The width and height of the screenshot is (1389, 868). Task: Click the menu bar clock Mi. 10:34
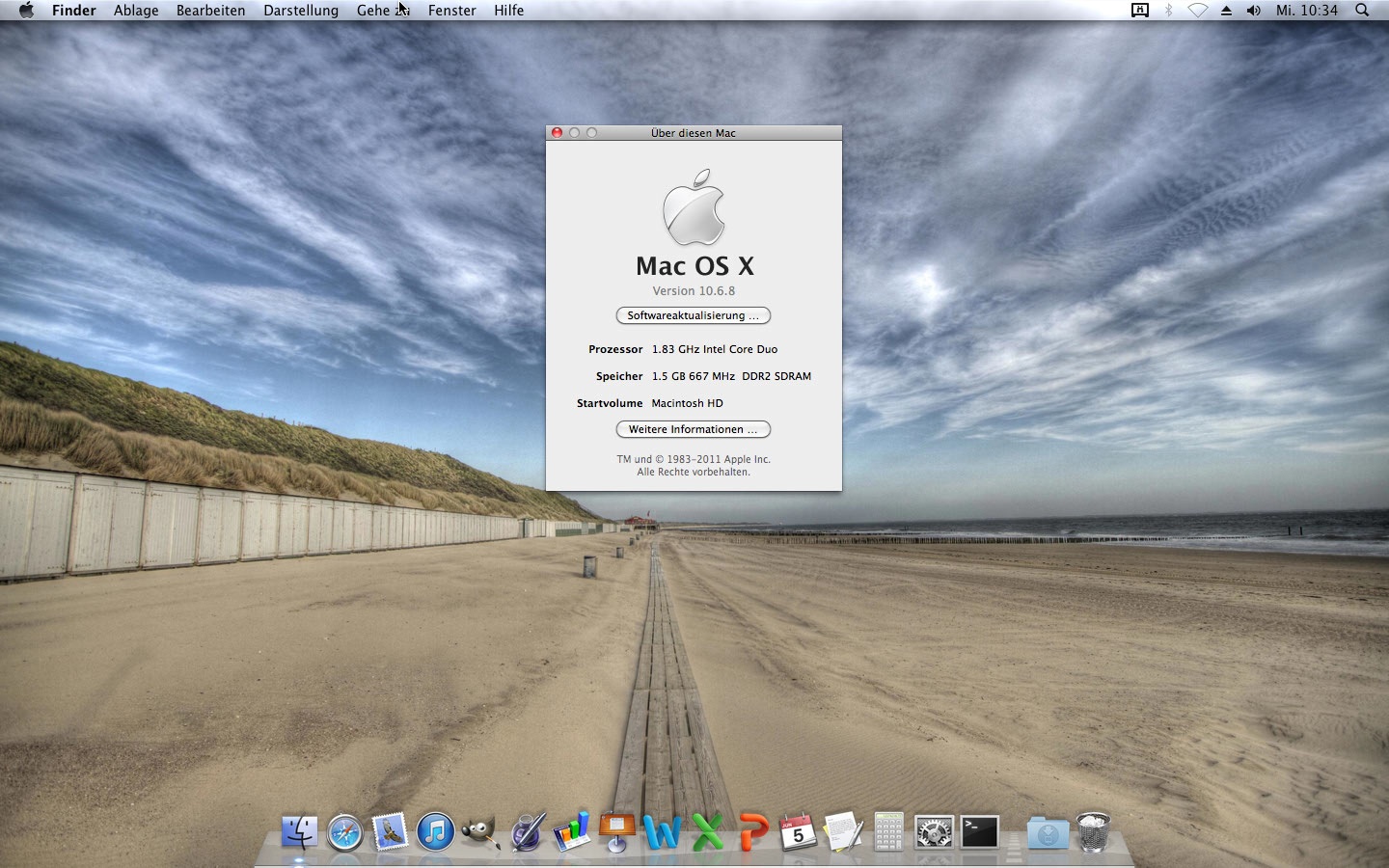pos(1307,11)
